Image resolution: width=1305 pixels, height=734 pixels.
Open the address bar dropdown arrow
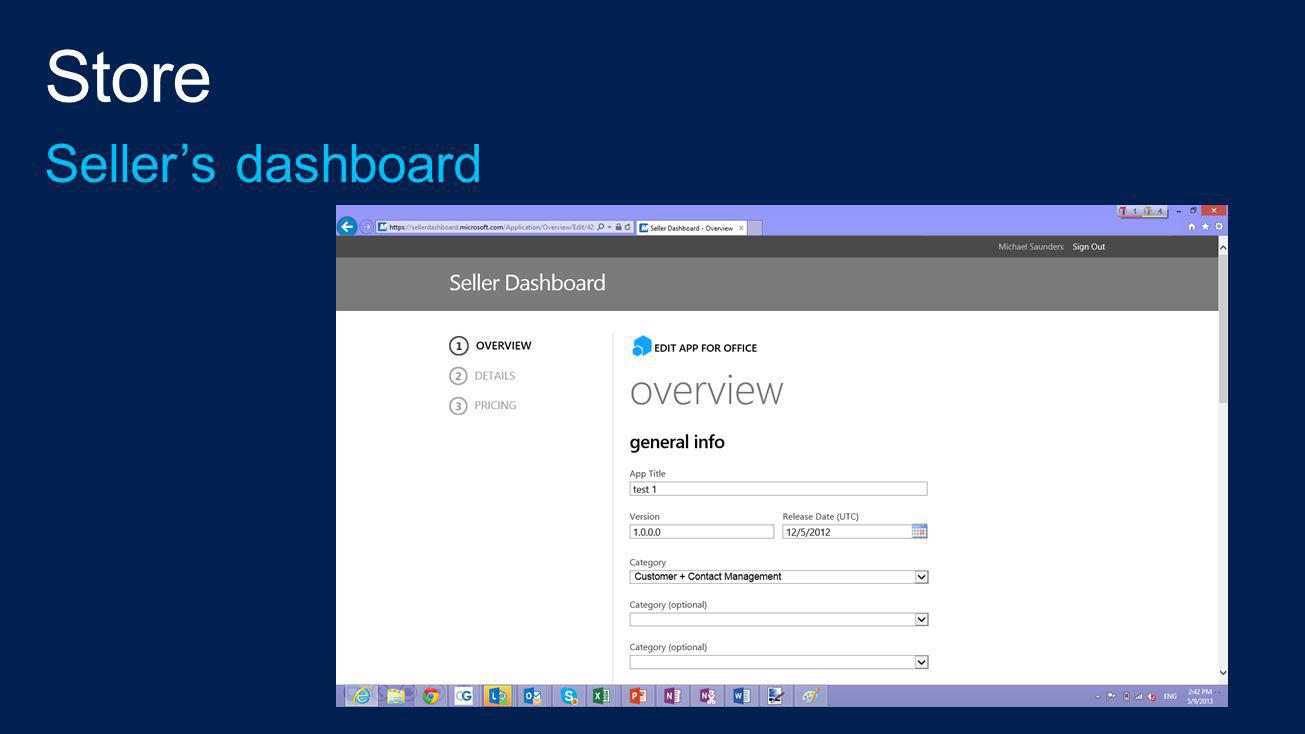609,227
